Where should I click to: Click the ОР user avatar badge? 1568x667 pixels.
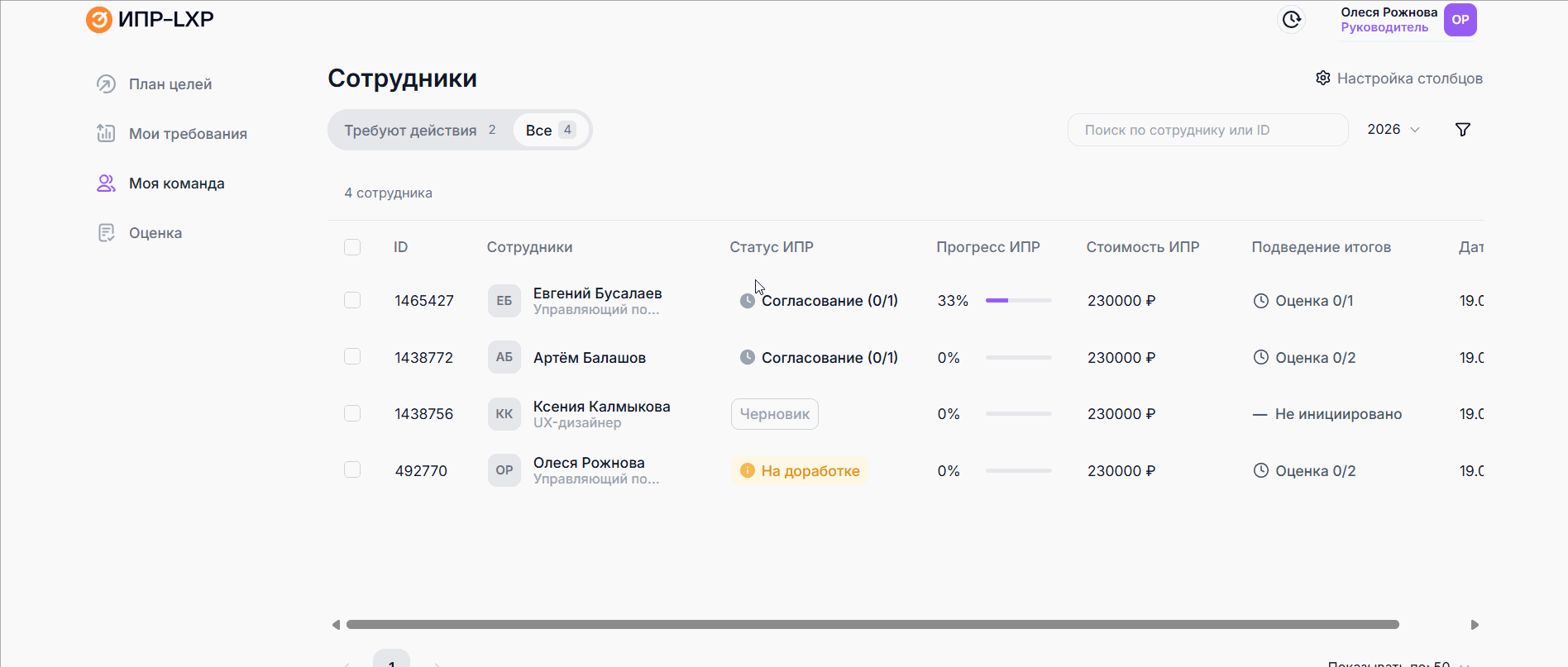point(1460,20)
